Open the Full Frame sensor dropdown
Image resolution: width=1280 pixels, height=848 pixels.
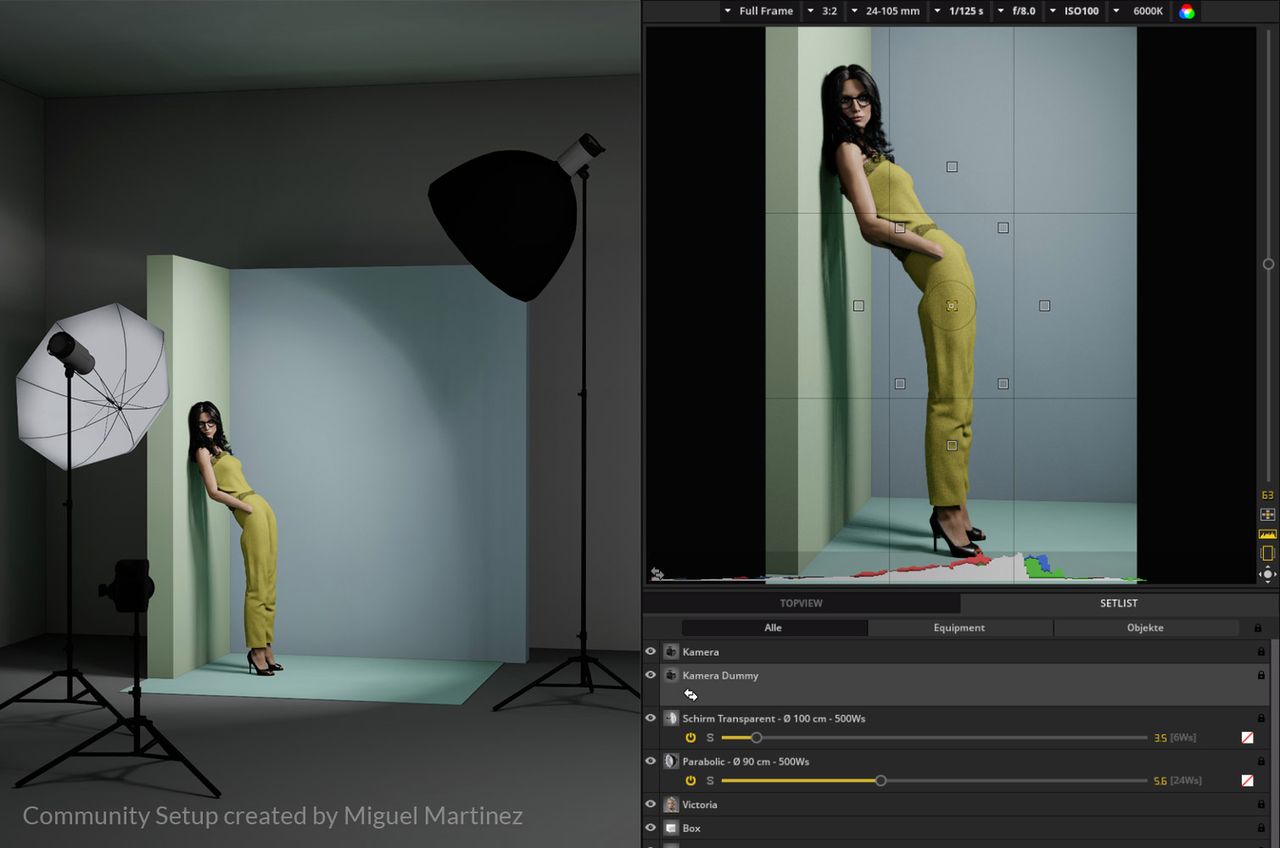tap(759, 11)
